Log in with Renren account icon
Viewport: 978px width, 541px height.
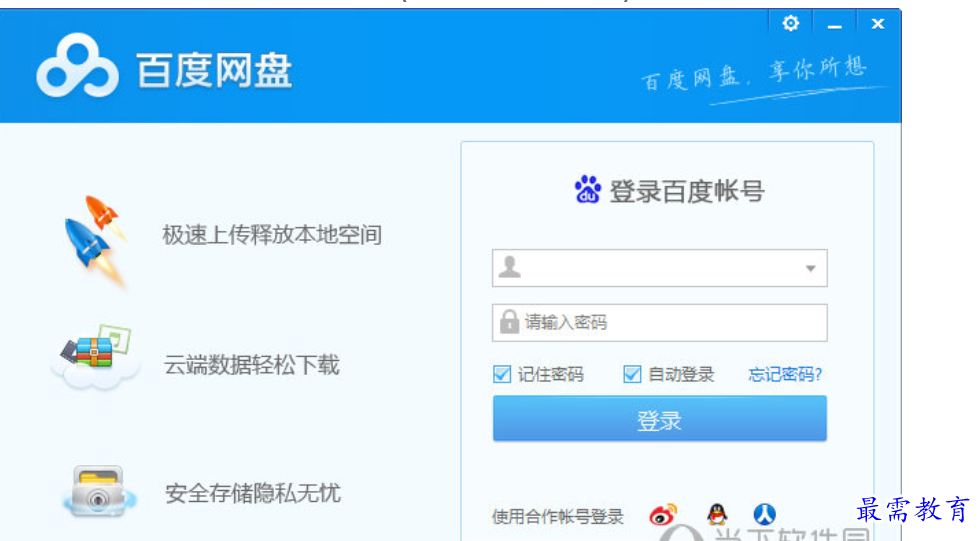[x=764, y=514]
